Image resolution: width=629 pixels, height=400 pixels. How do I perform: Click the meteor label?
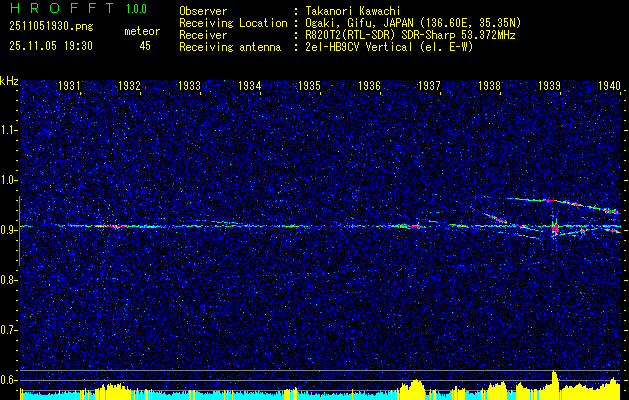pos(142,31)
